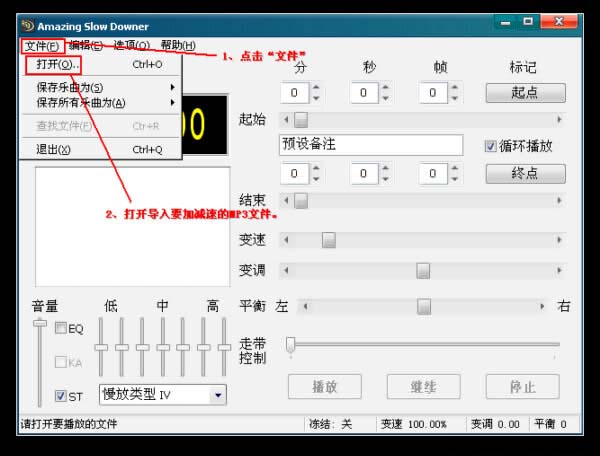Viewport: 600px width, 456px height.
Task: Increase the end 帧 spinner value
Action: point(455,169)
